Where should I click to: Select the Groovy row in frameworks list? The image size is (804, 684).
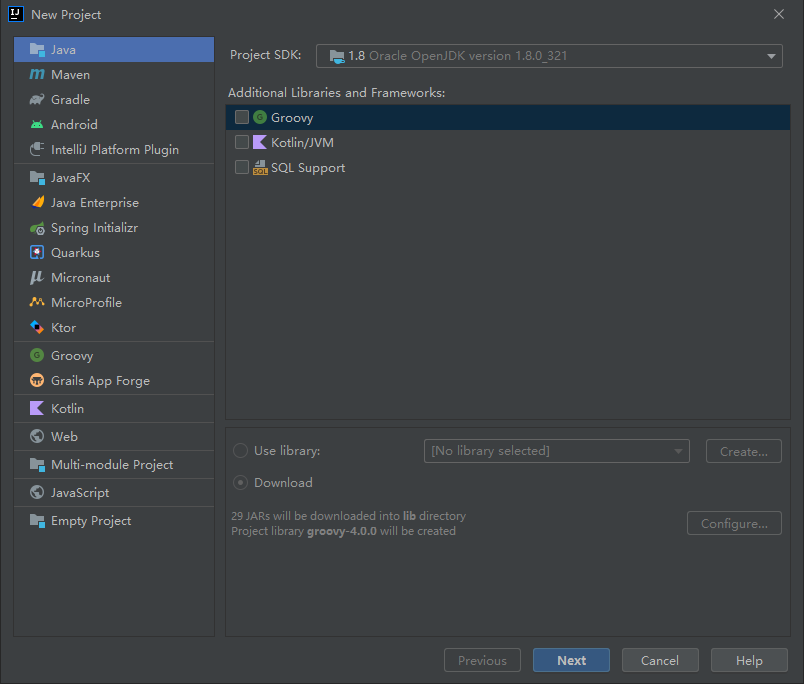pos(508,117)
